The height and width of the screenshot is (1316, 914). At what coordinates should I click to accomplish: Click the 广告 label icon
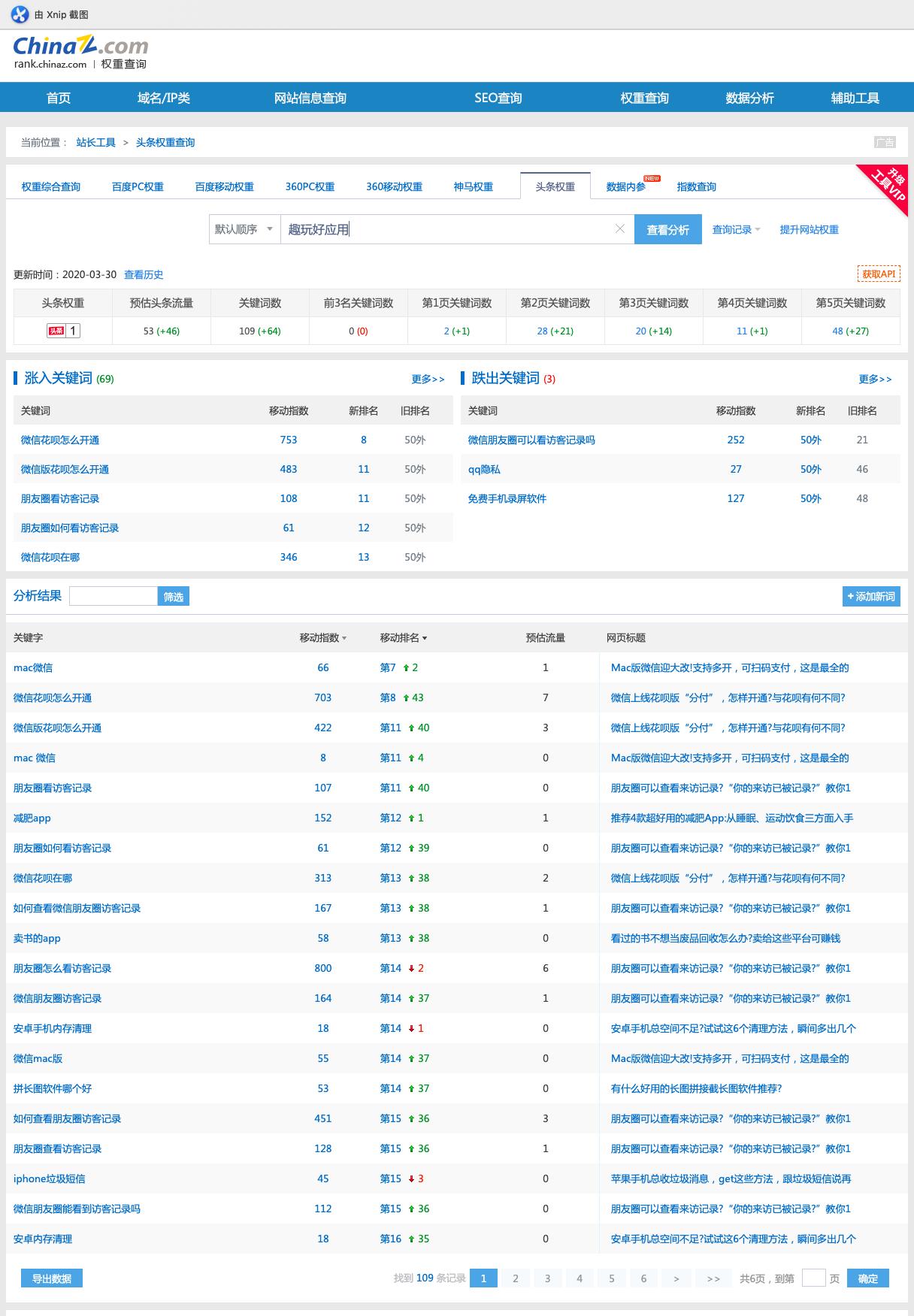click(885, 142)
